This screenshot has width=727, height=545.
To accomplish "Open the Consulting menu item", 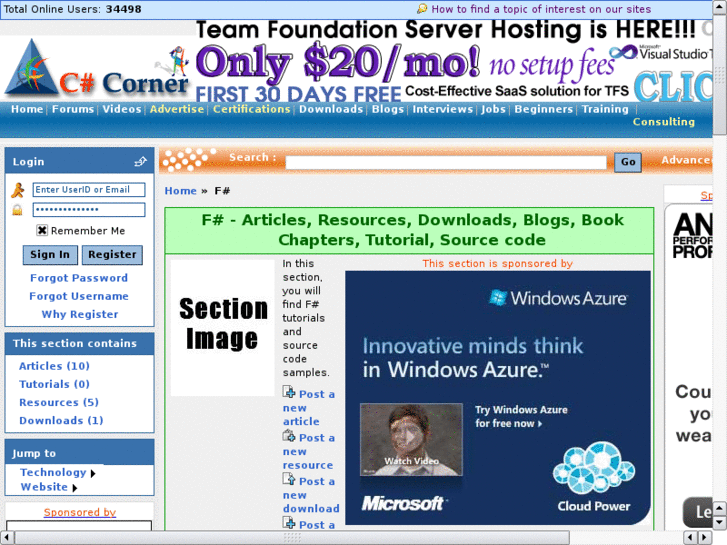I will 664,122.
